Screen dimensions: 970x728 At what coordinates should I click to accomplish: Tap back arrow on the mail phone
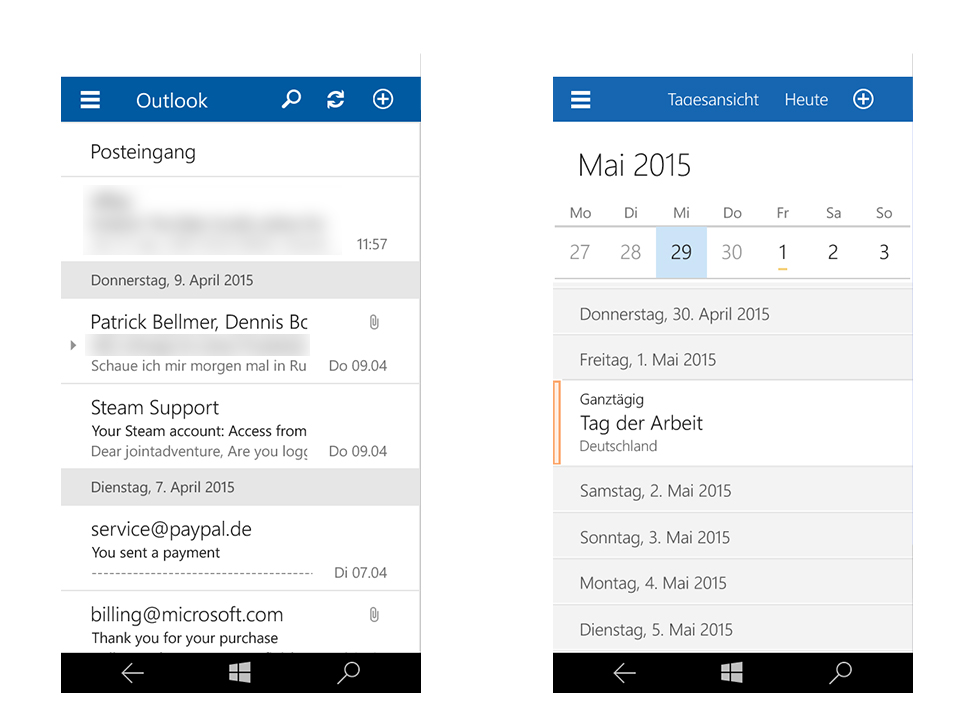[132, 673]
